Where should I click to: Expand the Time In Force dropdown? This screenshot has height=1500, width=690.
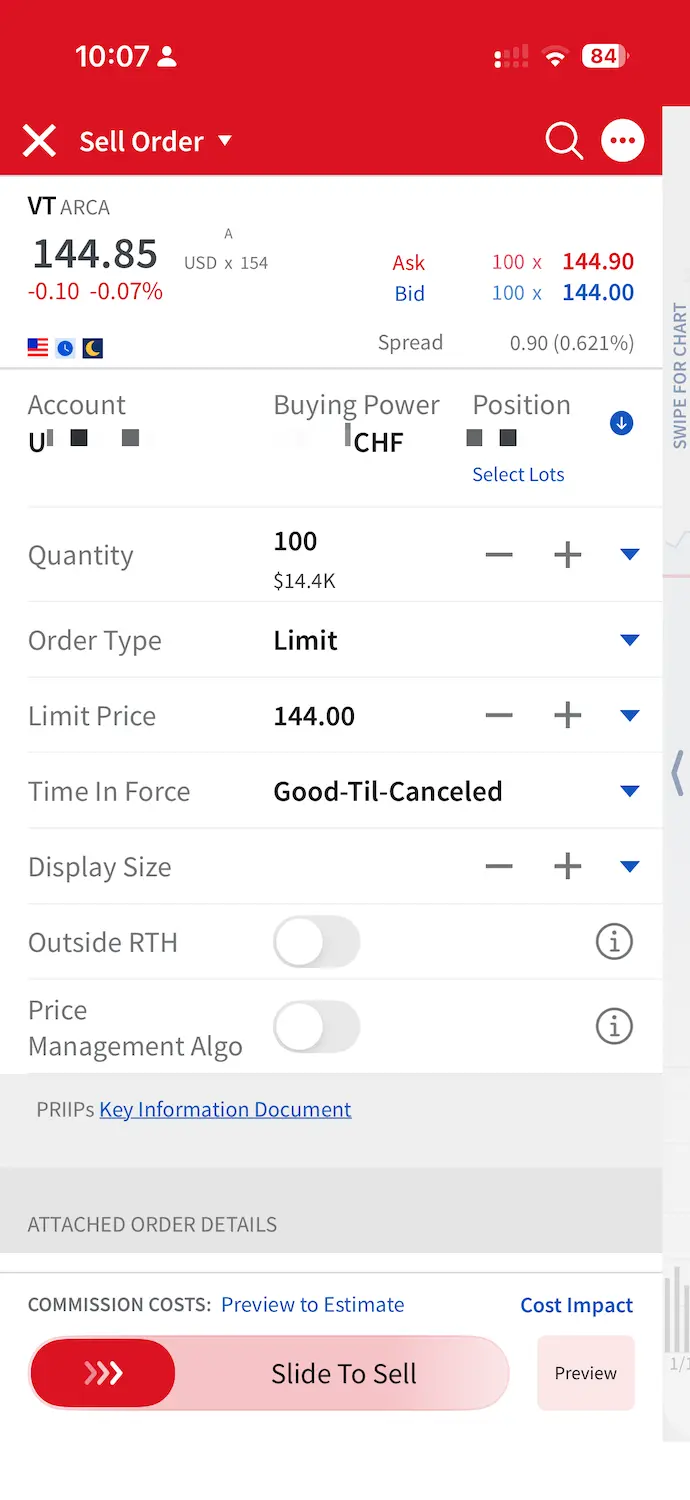[x=630, y=790]
